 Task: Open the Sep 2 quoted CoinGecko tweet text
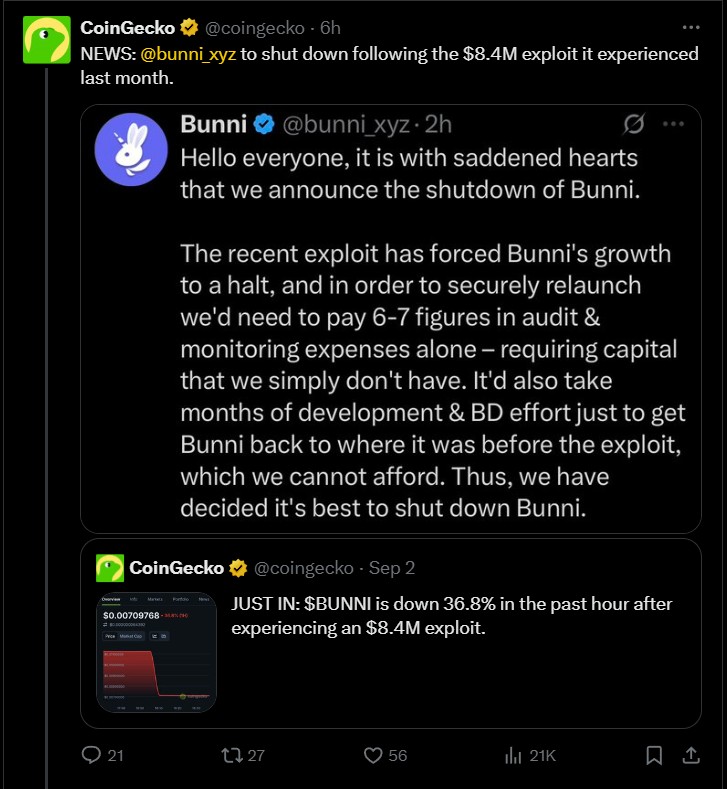pos(451,616)
